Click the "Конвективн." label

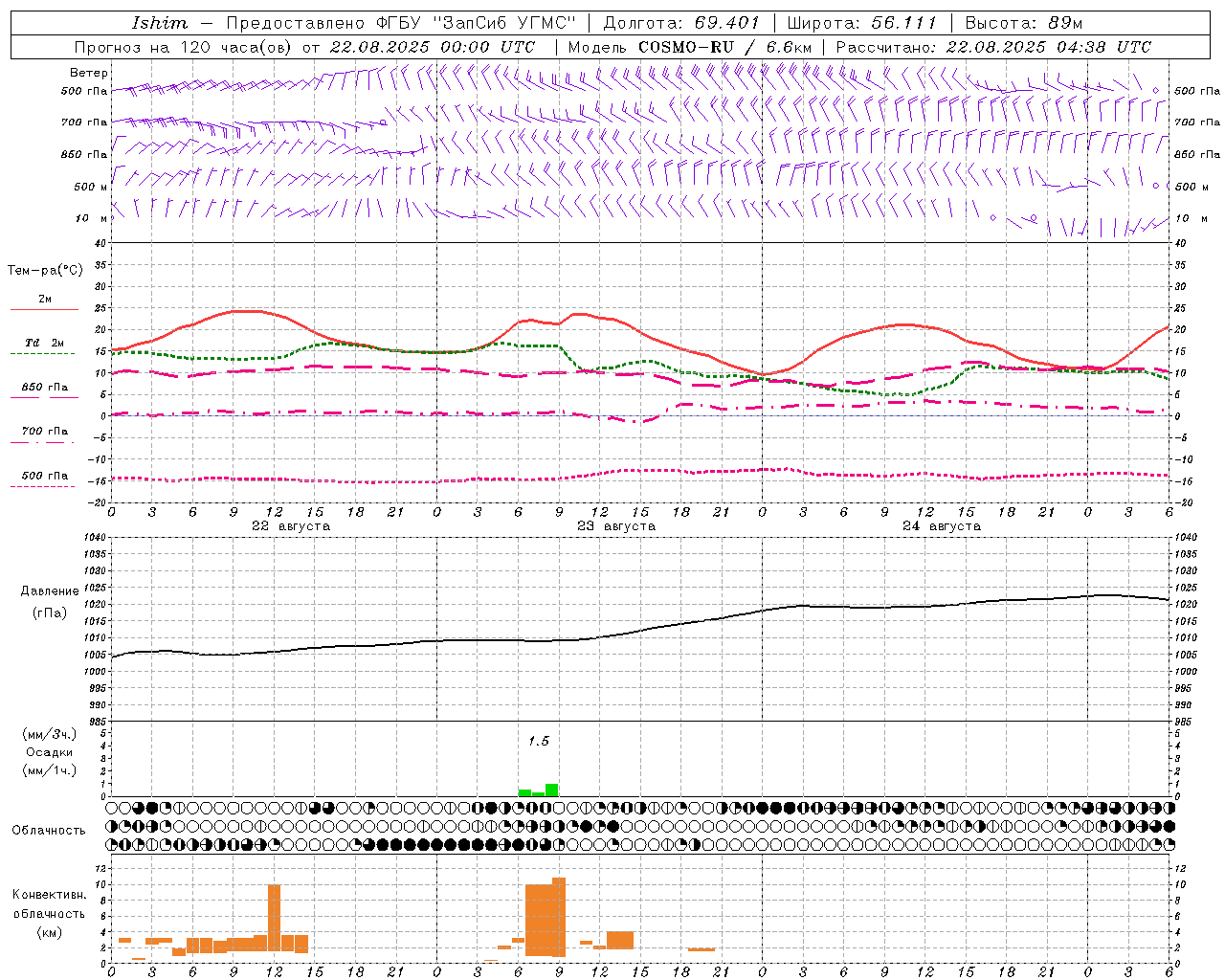click(50, 895)
